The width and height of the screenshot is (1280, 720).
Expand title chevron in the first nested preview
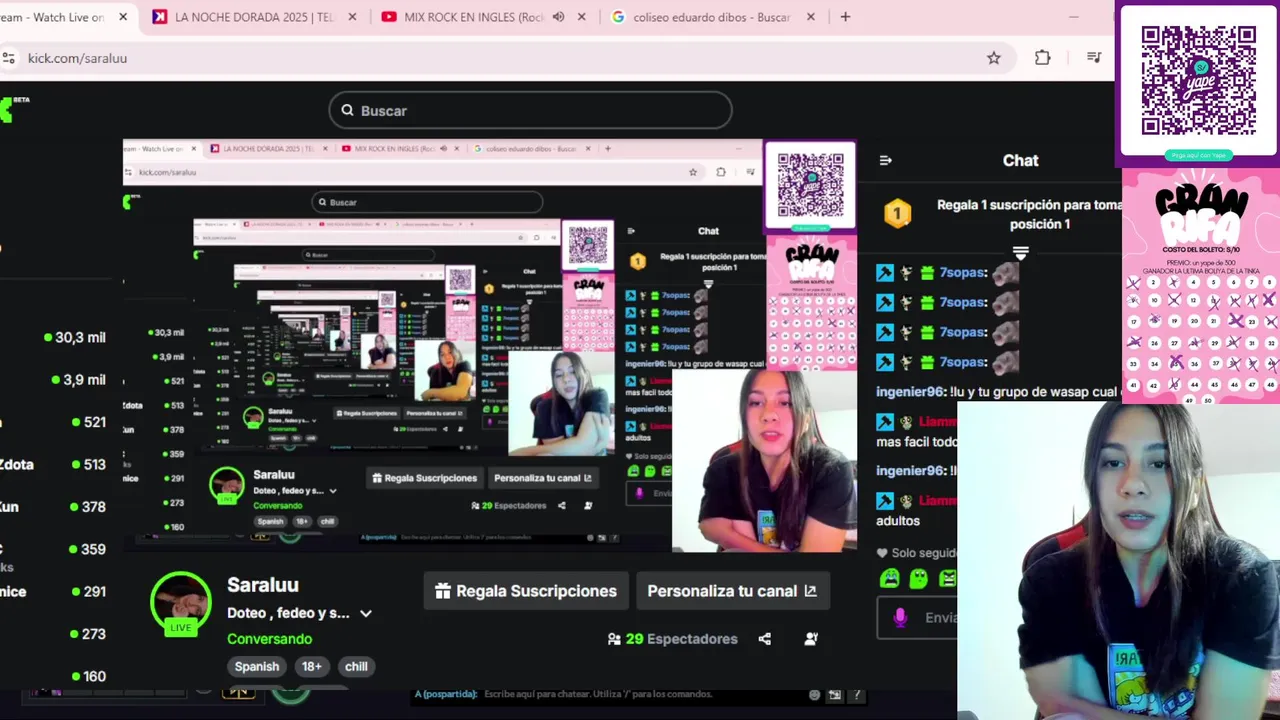(x=333, y=491)
